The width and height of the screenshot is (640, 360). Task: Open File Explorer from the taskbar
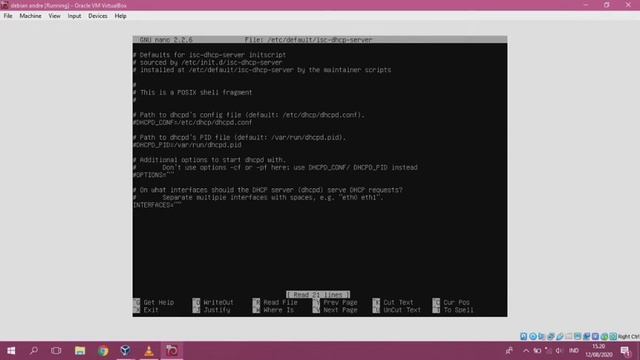(x=80, y=351)
